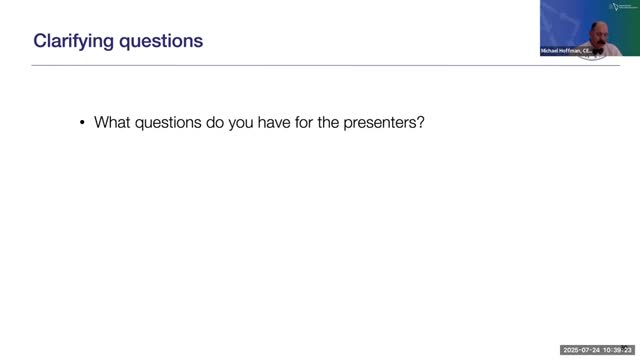Click the presenter's face in the webcam video
This screenshot has width=640, height=360.
pyautogui.click(x=599, y=35)
